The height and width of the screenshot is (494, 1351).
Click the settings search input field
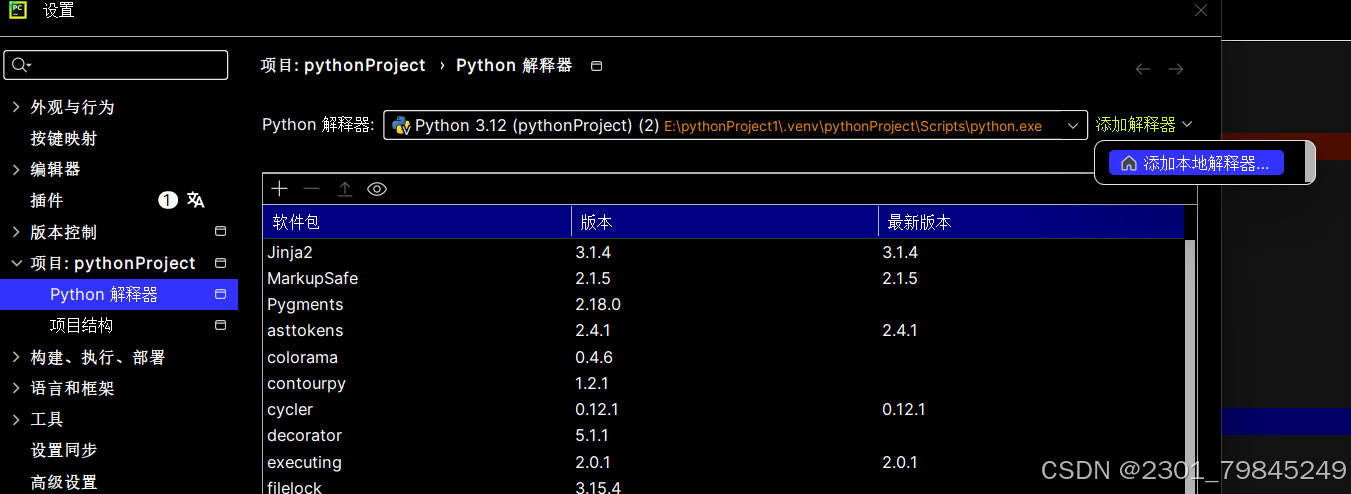coord(116,65)
